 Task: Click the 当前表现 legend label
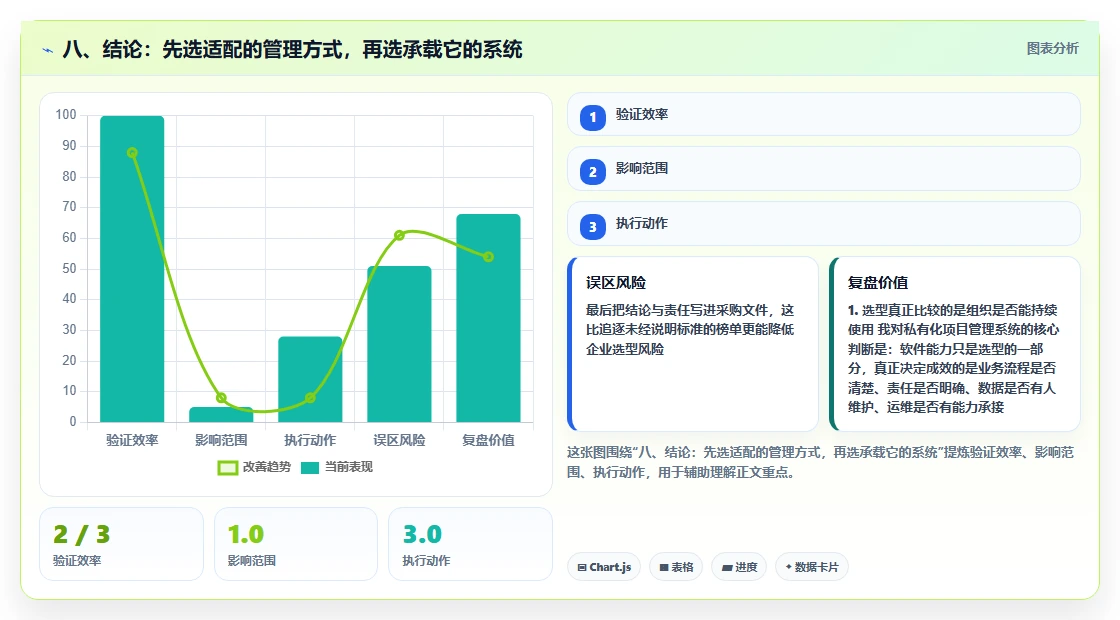tap(349, 467)
